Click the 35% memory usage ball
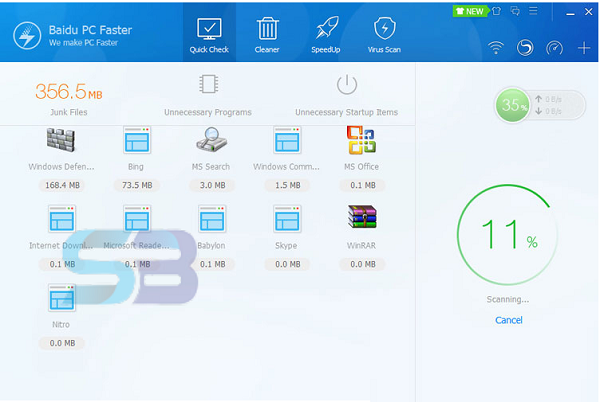The height and width of the screenshot is (402, 600). click(512, 105)
